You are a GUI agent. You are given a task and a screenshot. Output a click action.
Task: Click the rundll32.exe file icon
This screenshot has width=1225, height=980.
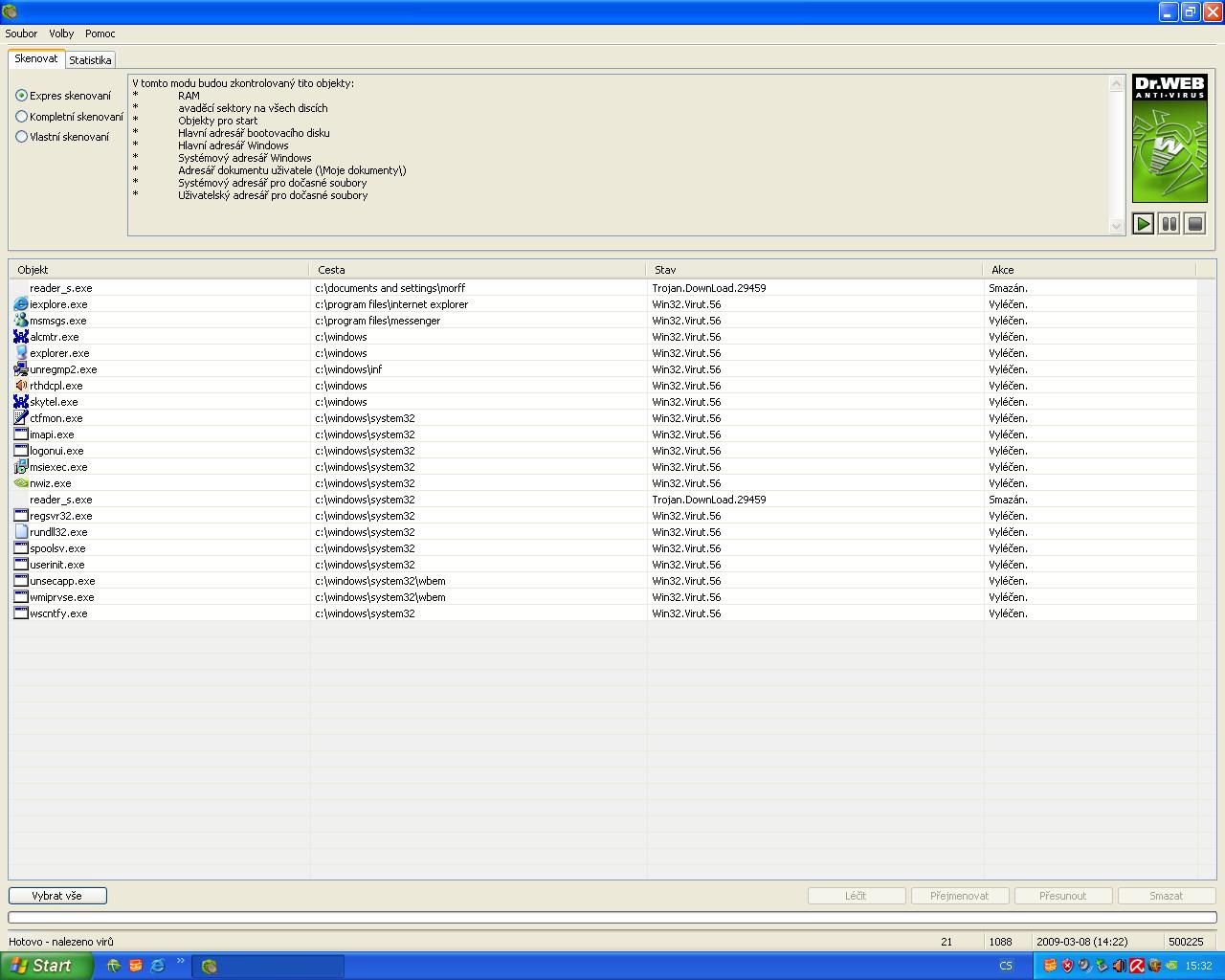click(21, 532)
